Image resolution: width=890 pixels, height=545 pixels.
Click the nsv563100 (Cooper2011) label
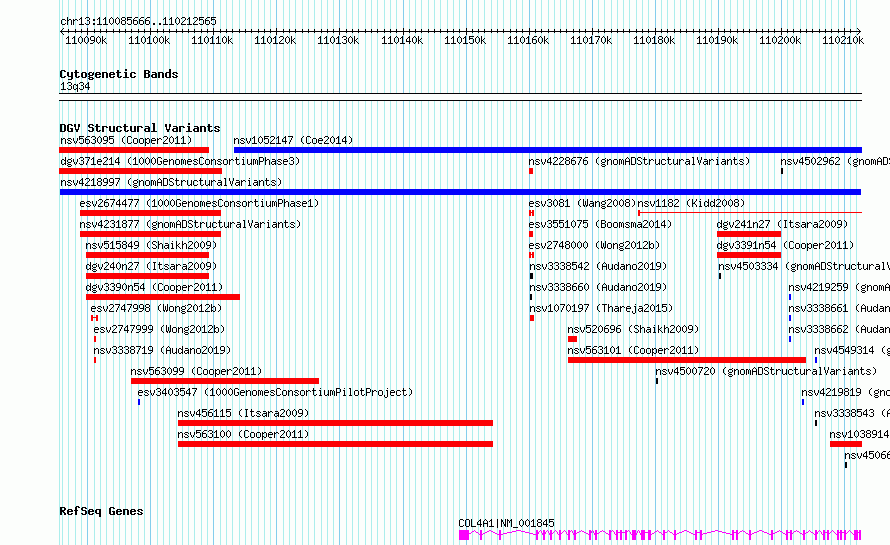pyautogui.click(x=244, y=434)
